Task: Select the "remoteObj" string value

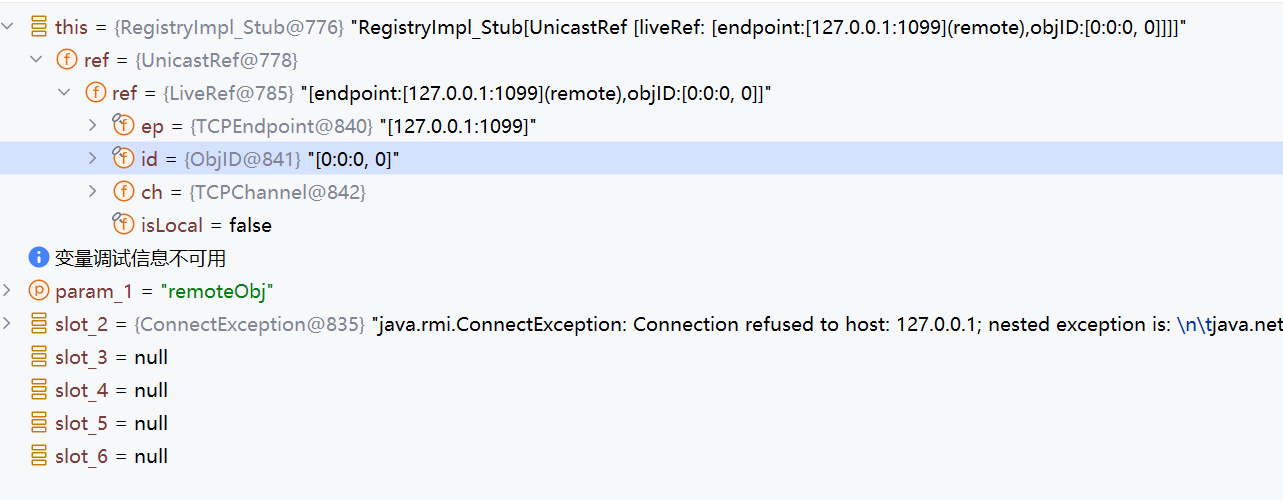Action: (x=220, y=291)
